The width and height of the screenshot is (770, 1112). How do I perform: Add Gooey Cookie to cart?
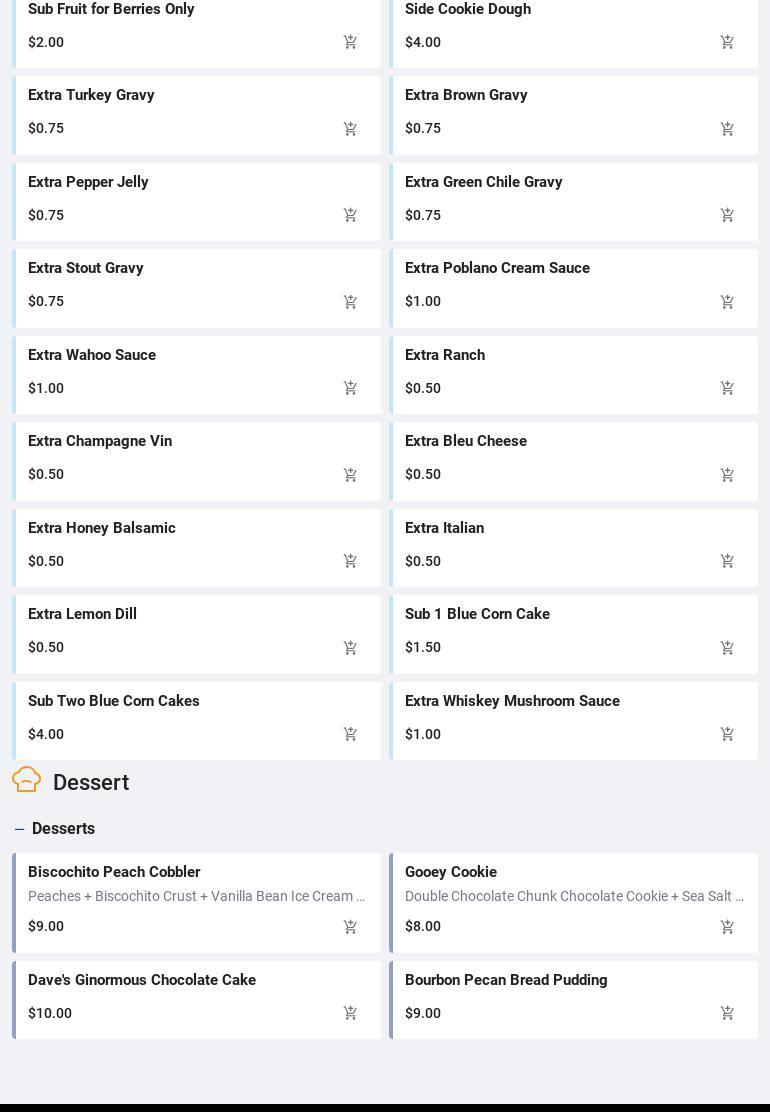click(x=727, y=927)
